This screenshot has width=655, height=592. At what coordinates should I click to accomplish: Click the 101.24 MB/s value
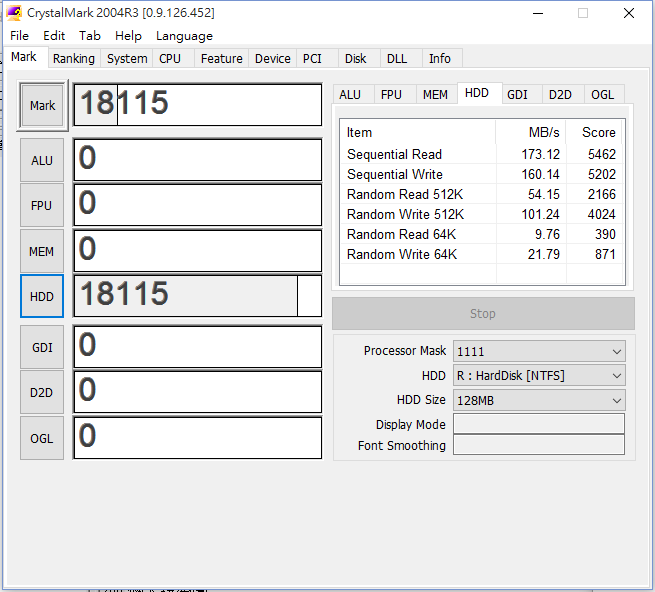(x=541, y=215)
